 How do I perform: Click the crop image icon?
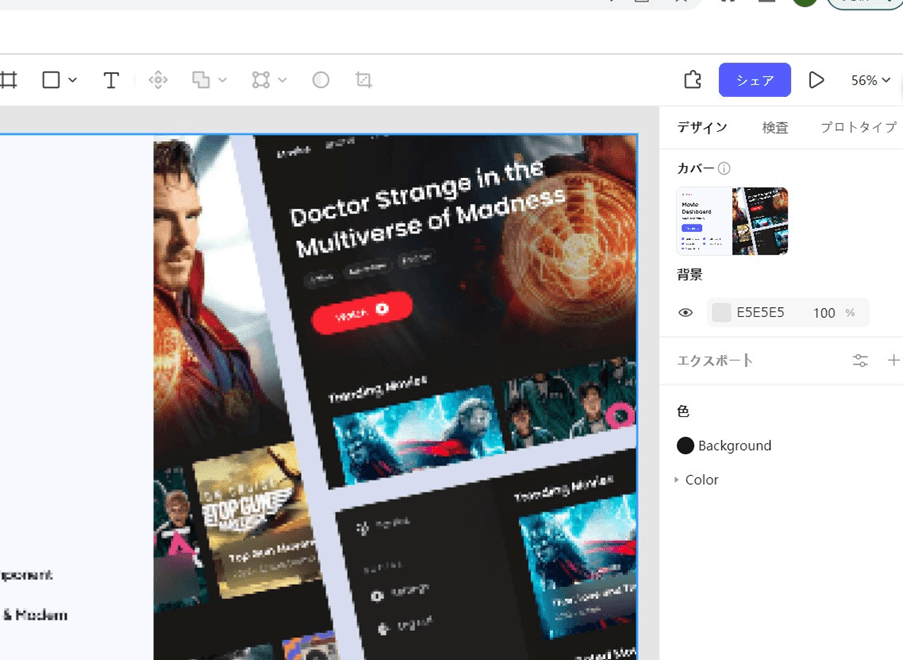[363, 80]
